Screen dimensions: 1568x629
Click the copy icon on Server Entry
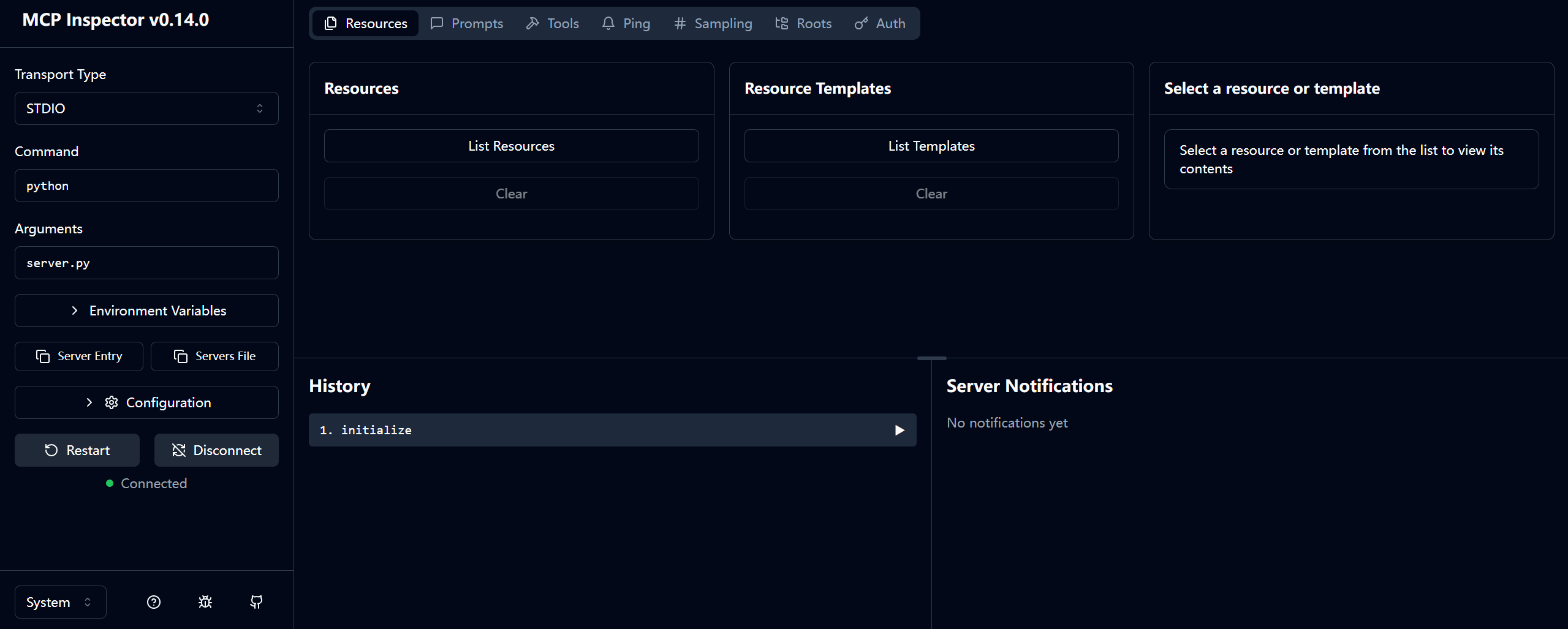click(43, 356)
